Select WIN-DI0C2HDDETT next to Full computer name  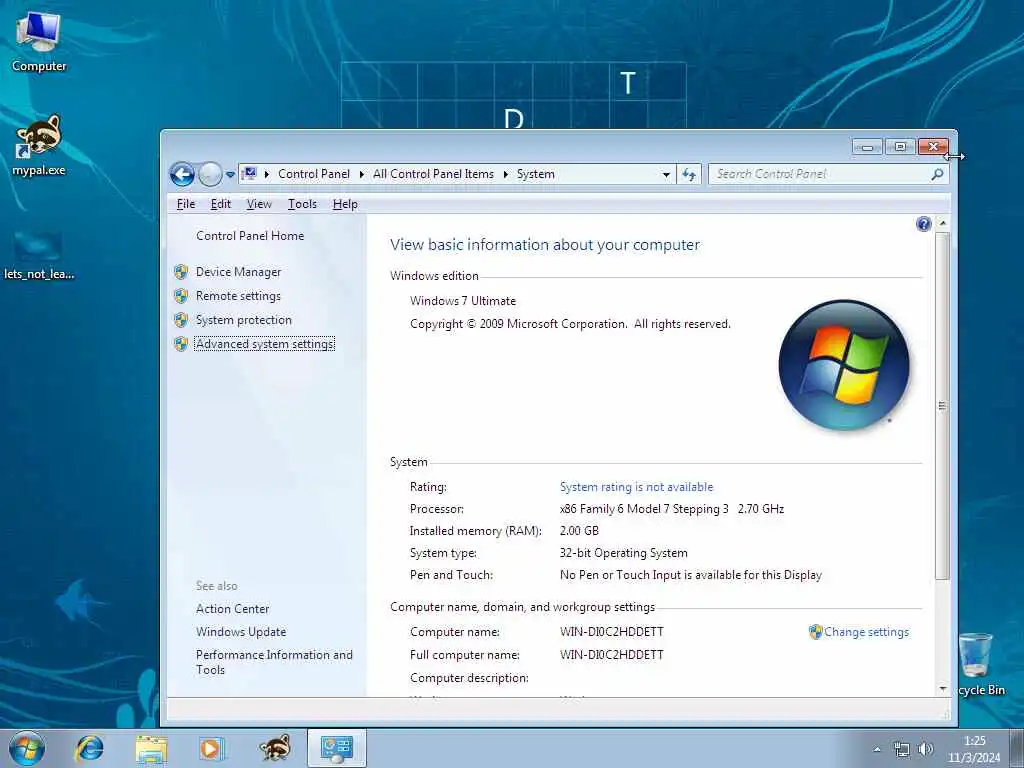tap(612, 655)
